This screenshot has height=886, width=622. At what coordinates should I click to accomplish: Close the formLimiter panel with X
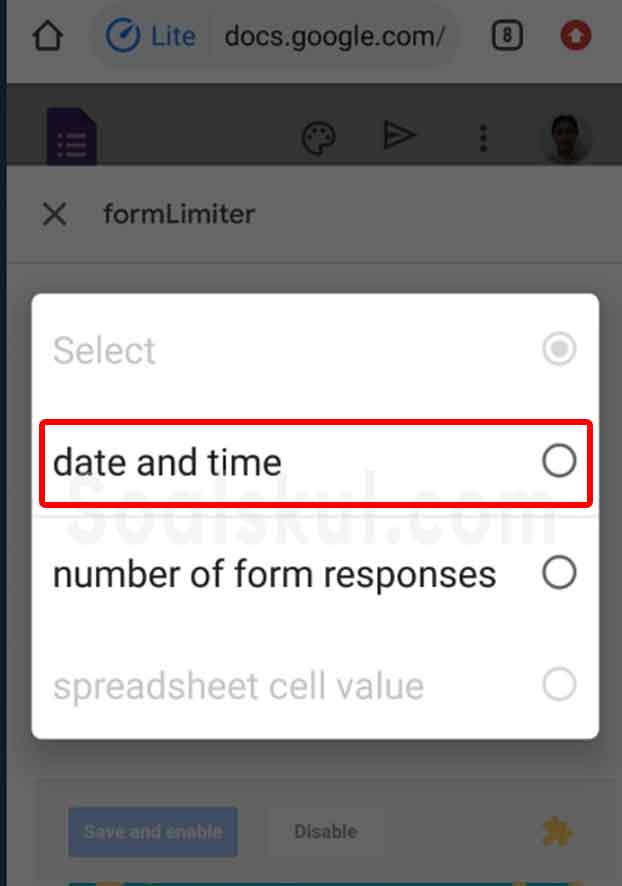[55, 215]
